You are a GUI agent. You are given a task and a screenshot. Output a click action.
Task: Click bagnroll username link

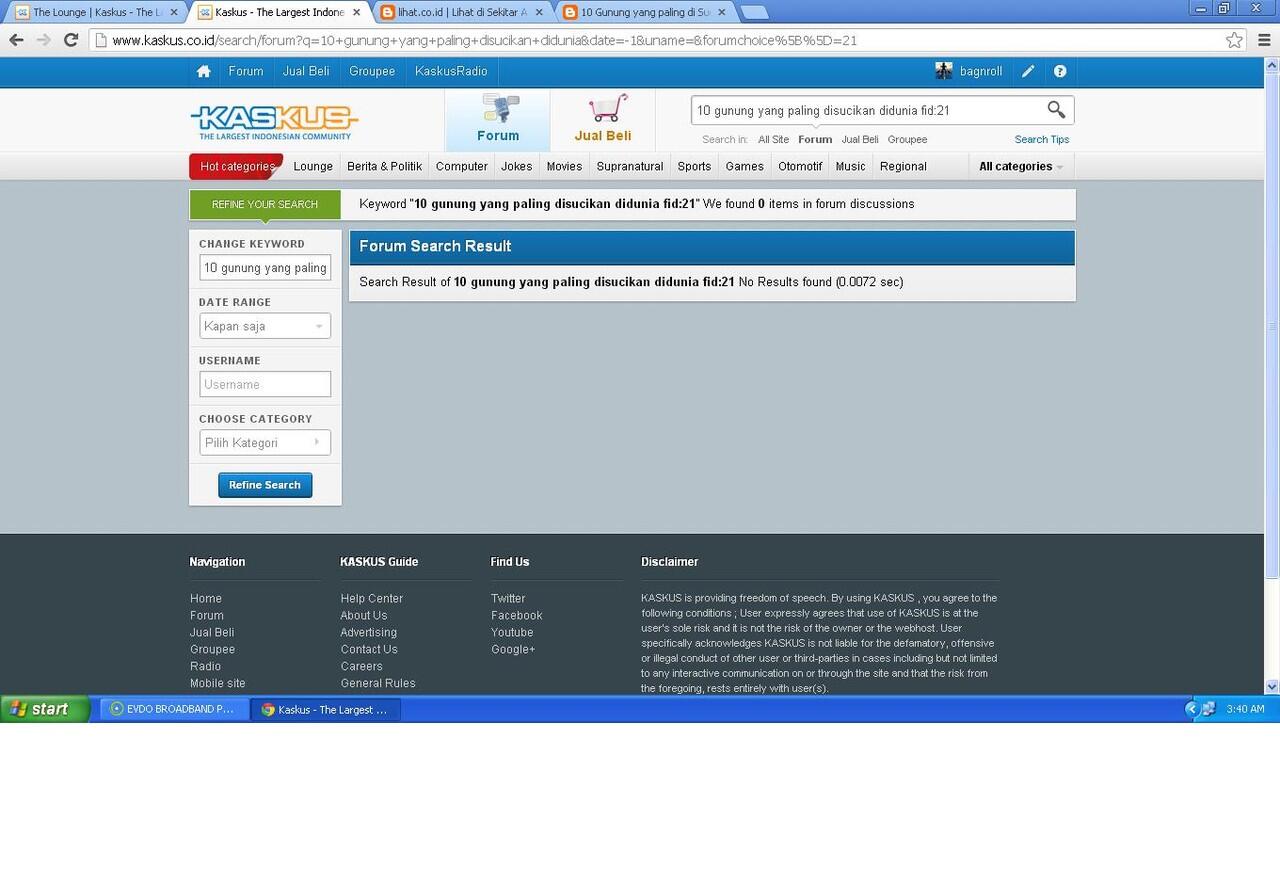(x=981, y=72)
